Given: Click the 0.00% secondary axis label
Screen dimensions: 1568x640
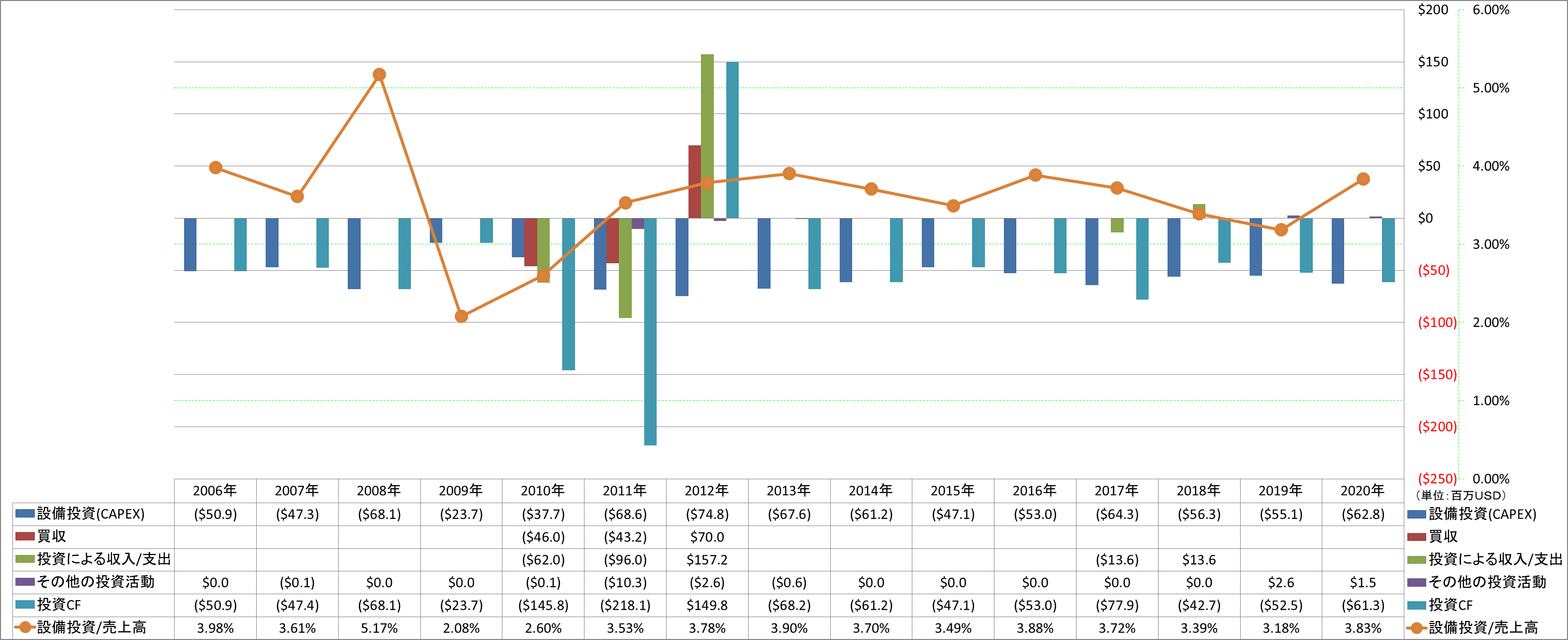Looking at the screenshot, I should click(1491, 479).
